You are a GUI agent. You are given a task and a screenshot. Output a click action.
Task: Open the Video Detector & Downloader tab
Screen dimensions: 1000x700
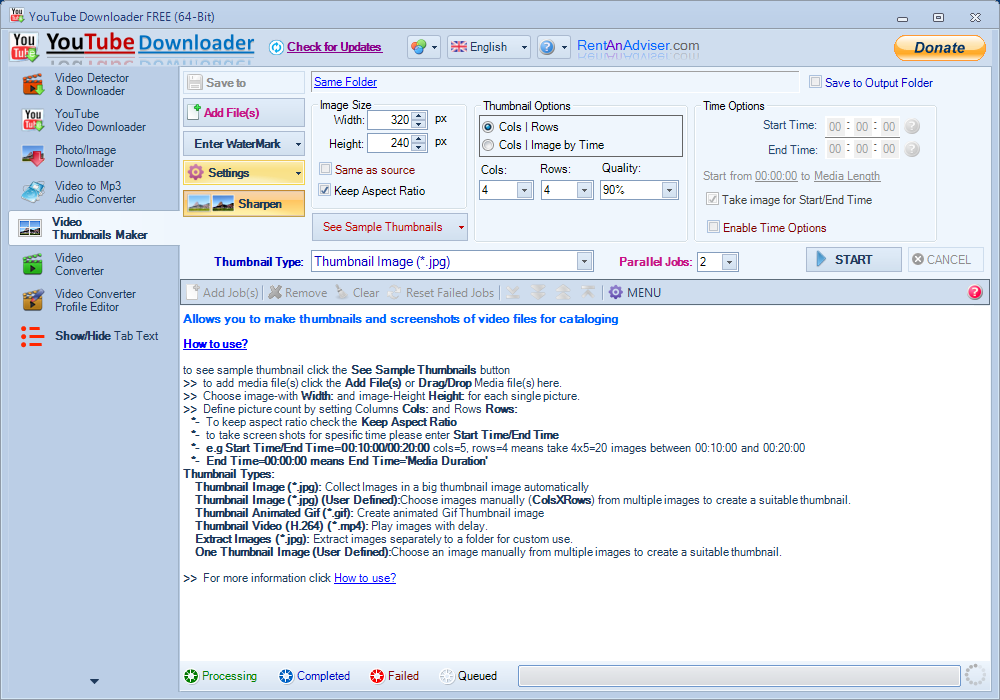(x=94, y=84)
